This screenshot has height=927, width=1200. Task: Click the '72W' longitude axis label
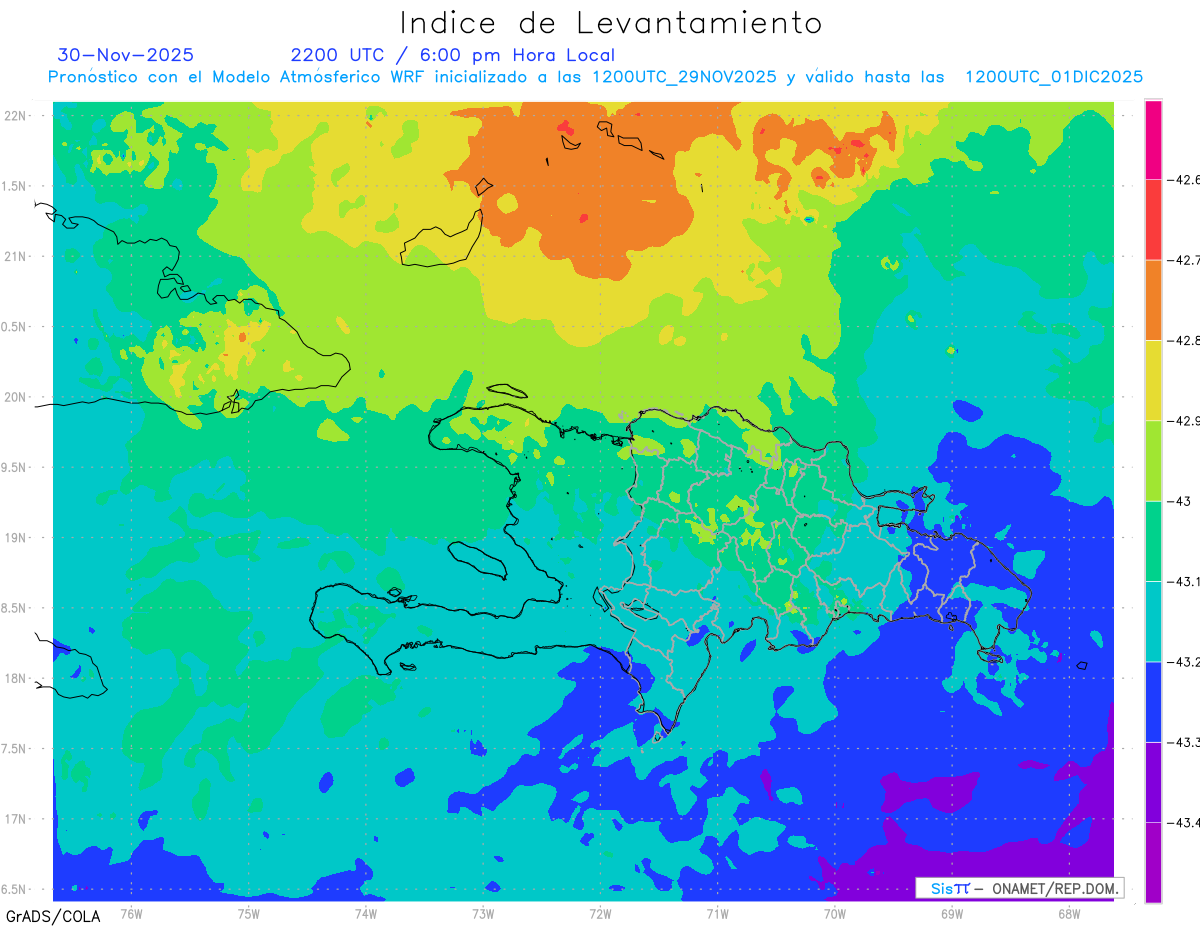tap(601, 913)
